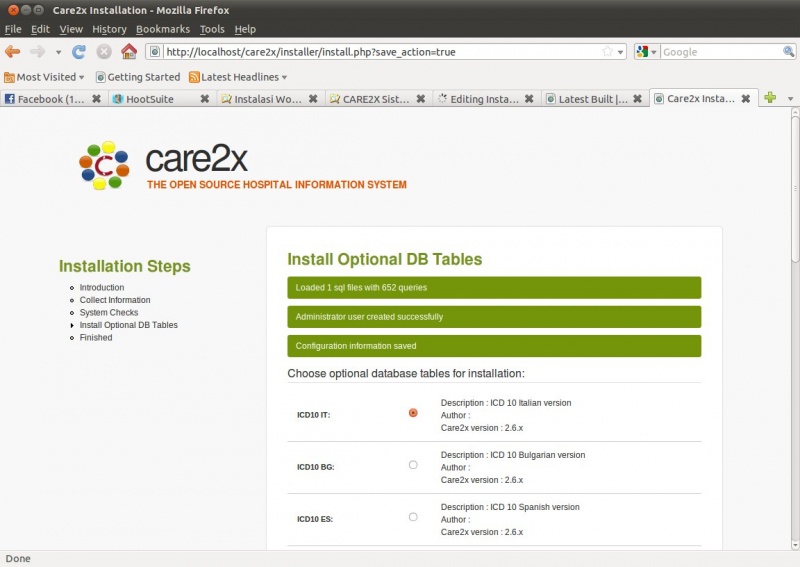The width and height of the screenshot is (800, 567).
Task: Select the ICD10 ES radio button
Action: pyautogui.click(x=413, y=517)
